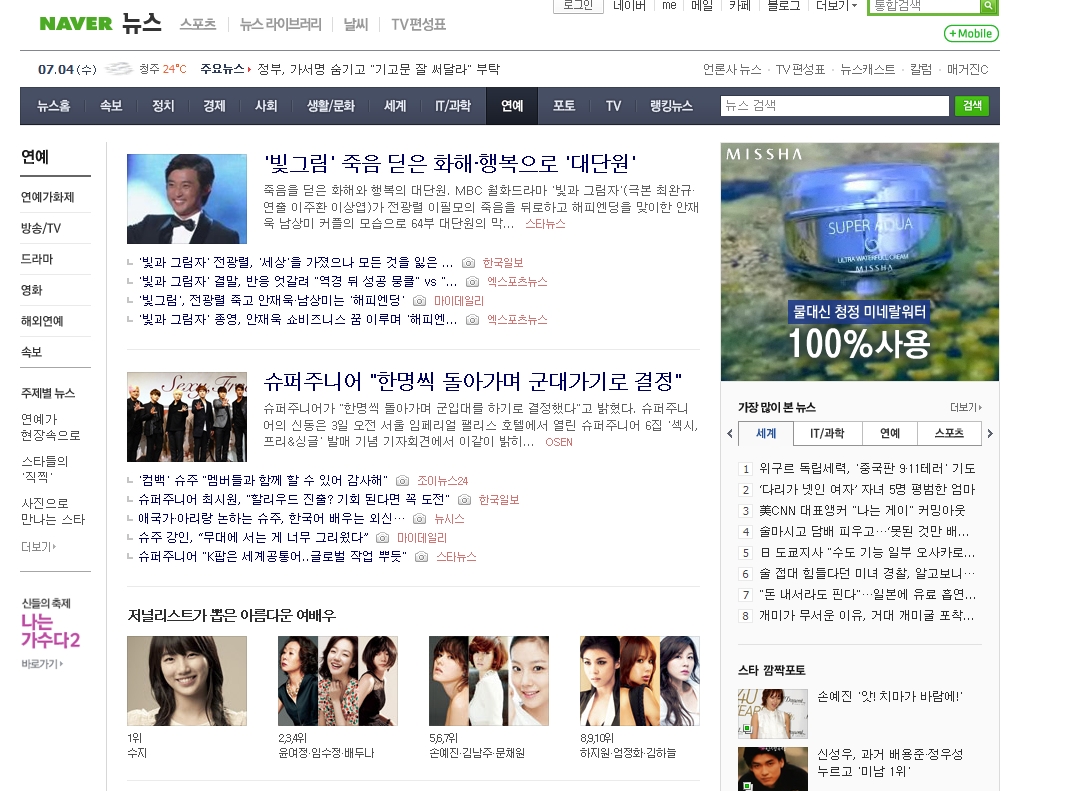
Task: Switch to 세계 tab in most-viewed news
Action: 766,434
